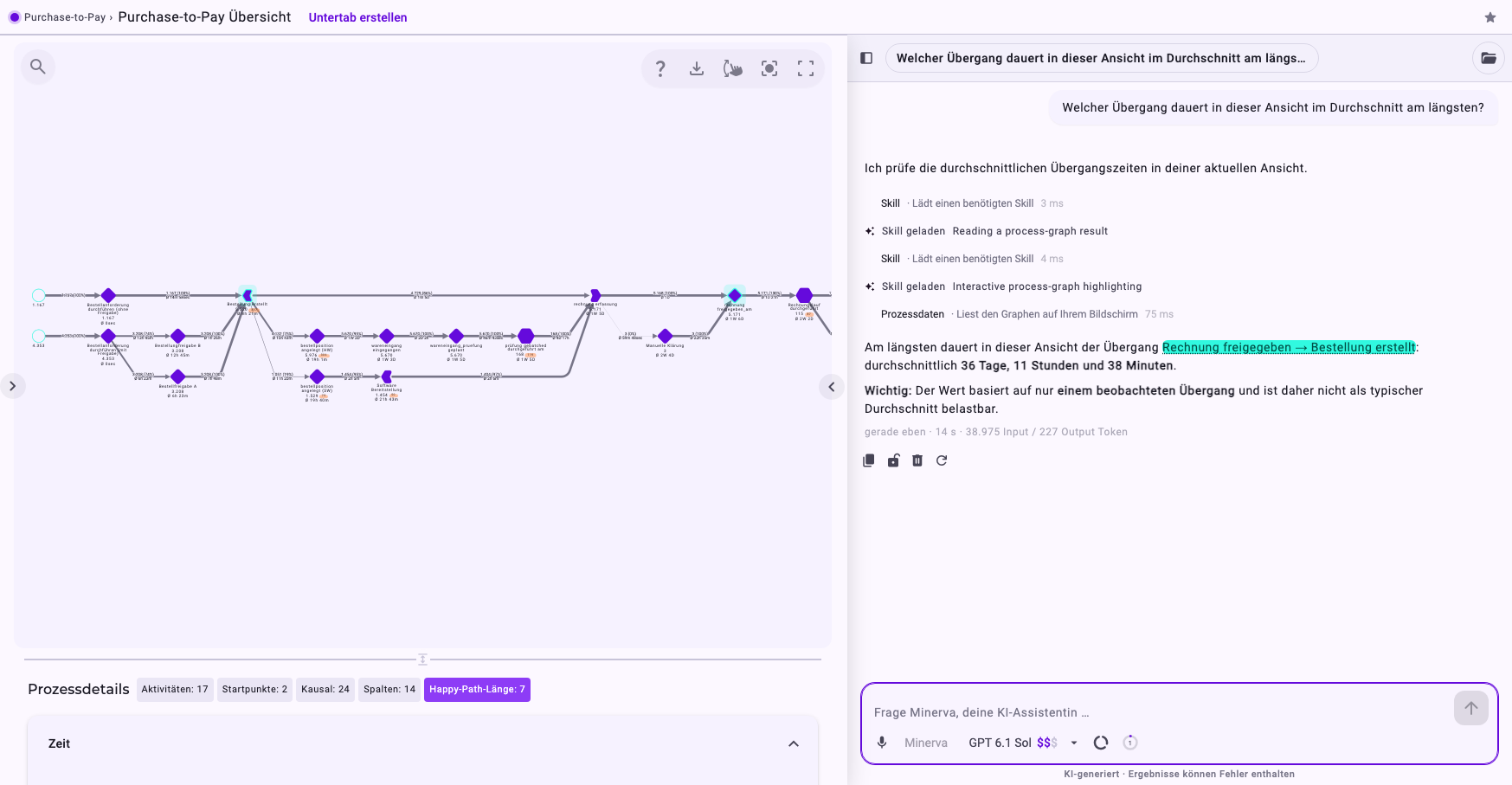Click Untertab erstellen
Viewport: 1512px width, 785px height.
[x=357, y=17]
